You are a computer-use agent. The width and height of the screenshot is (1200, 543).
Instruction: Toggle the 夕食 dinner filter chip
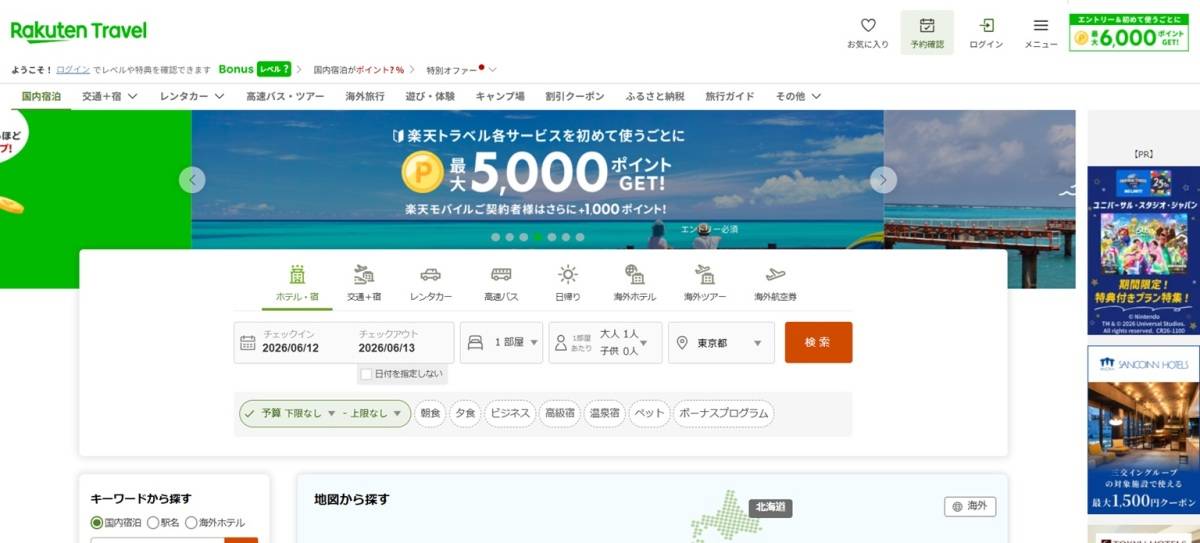coord(465,413)
